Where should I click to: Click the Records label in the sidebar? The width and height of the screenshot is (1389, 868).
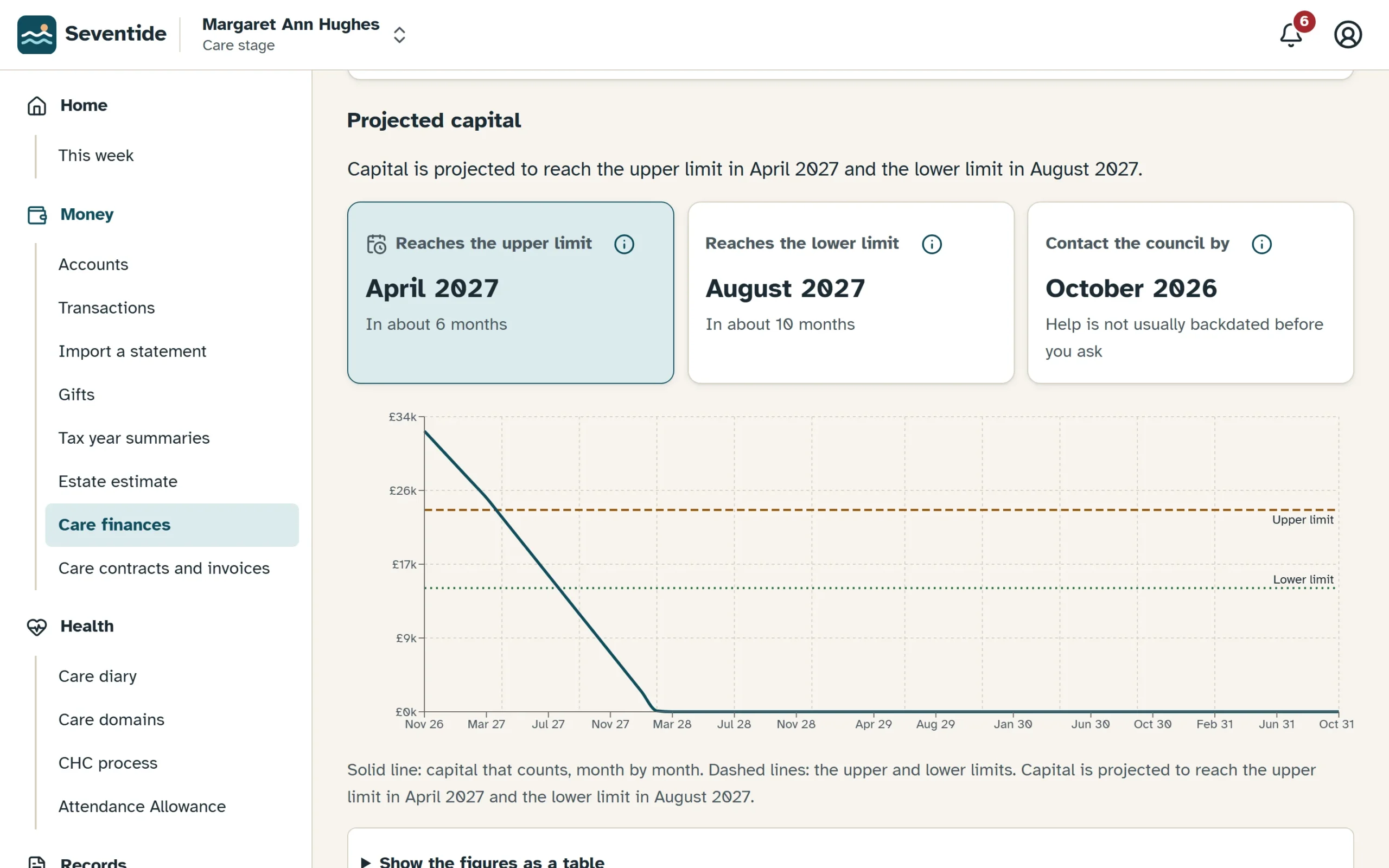coord(93,862)
